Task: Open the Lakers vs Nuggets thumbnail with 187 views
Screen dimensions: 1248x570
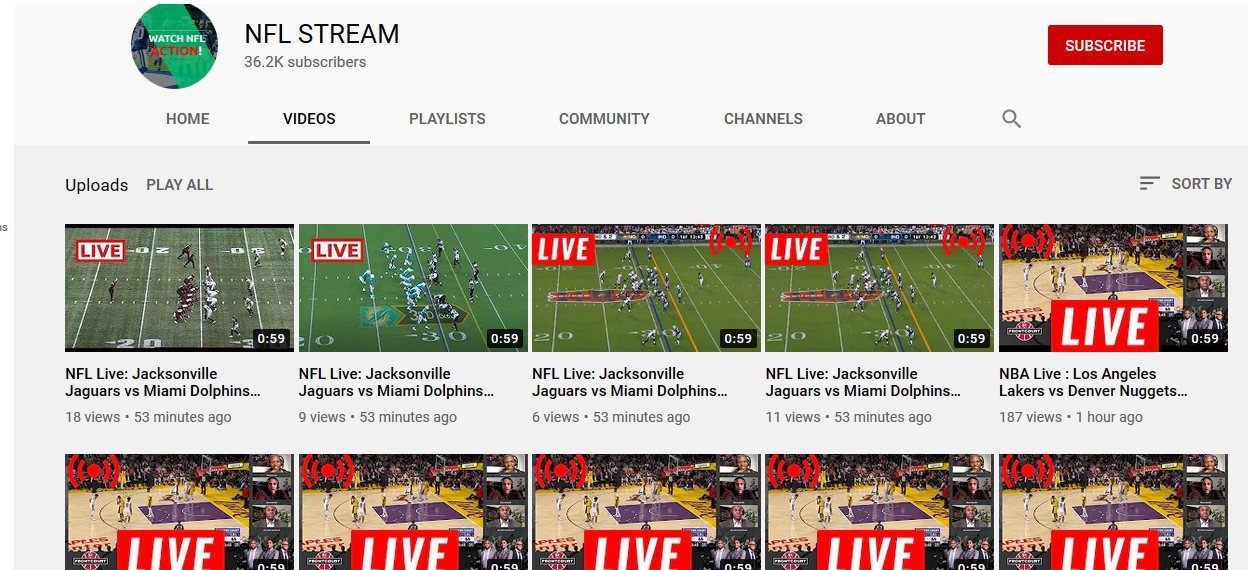Action: 1113,288
